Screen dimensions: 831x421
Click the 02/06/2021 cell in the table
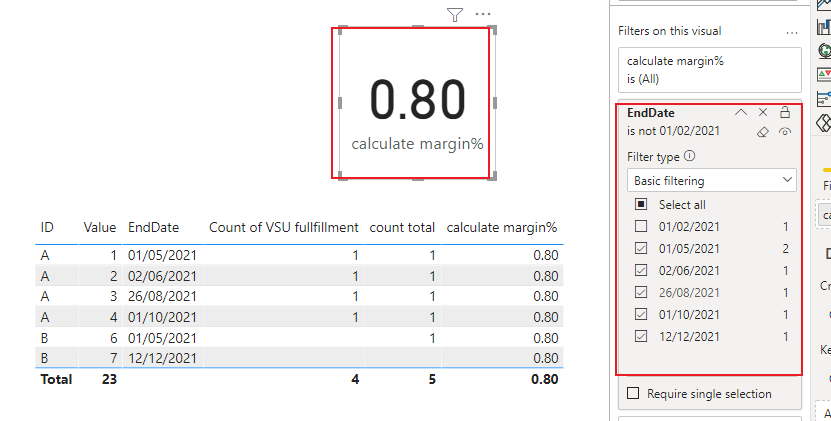tap(162, 276)
